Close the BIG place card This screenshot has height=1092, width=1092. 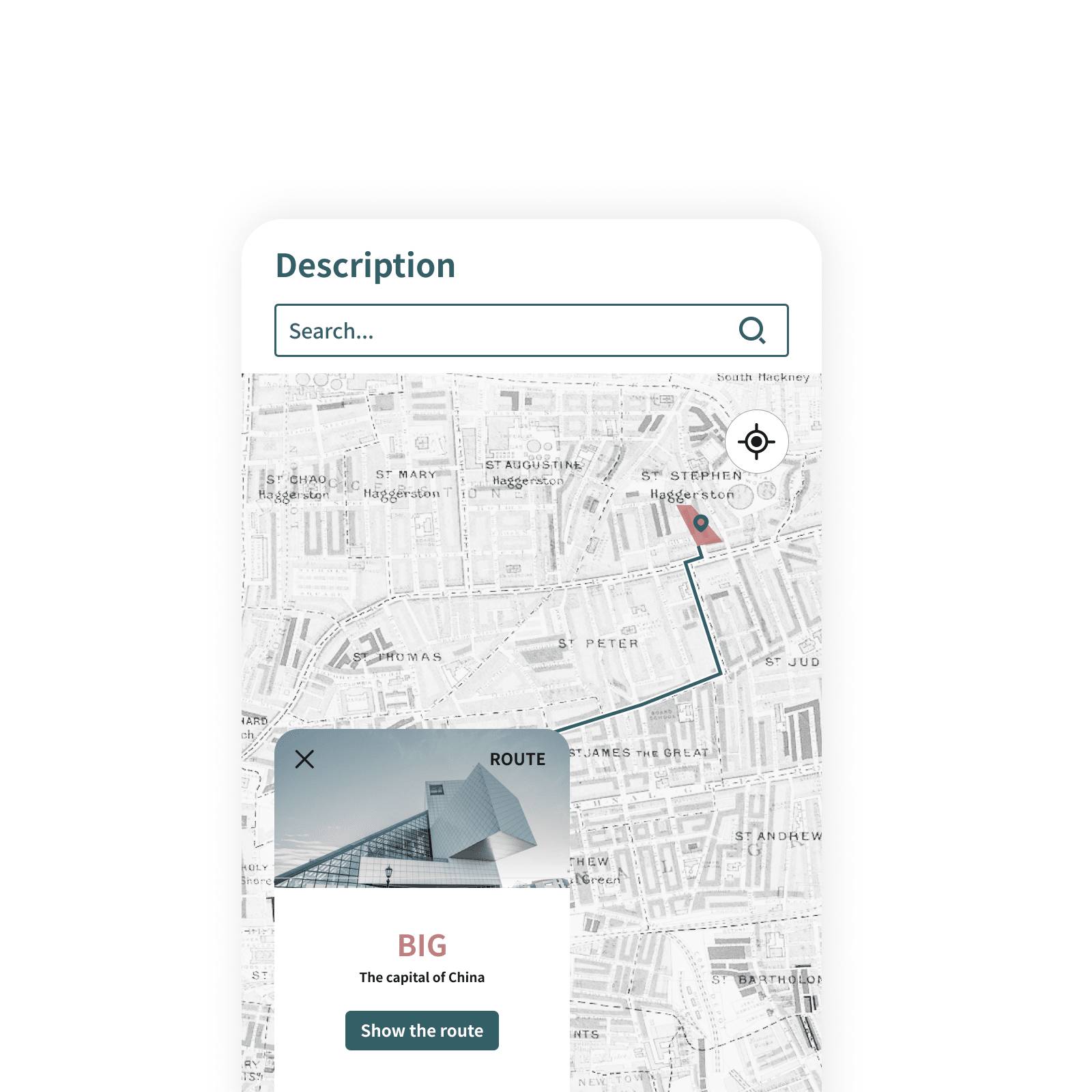coord(304,759)
